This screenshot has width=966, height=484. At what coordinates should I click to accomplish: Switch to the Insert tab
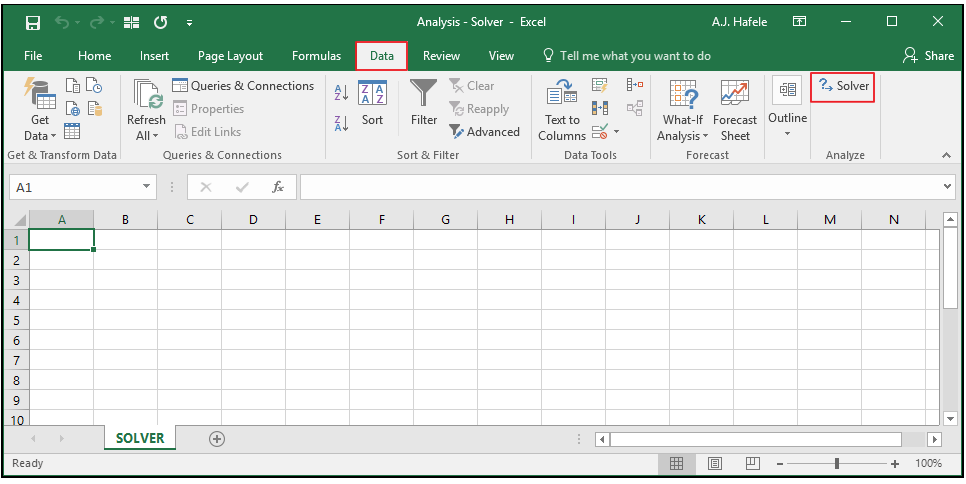point(154,56)
